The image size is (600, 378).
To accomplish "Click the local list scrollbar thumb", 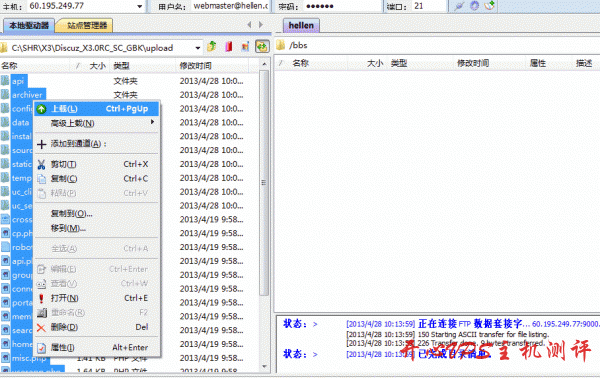I will point(264,183).
